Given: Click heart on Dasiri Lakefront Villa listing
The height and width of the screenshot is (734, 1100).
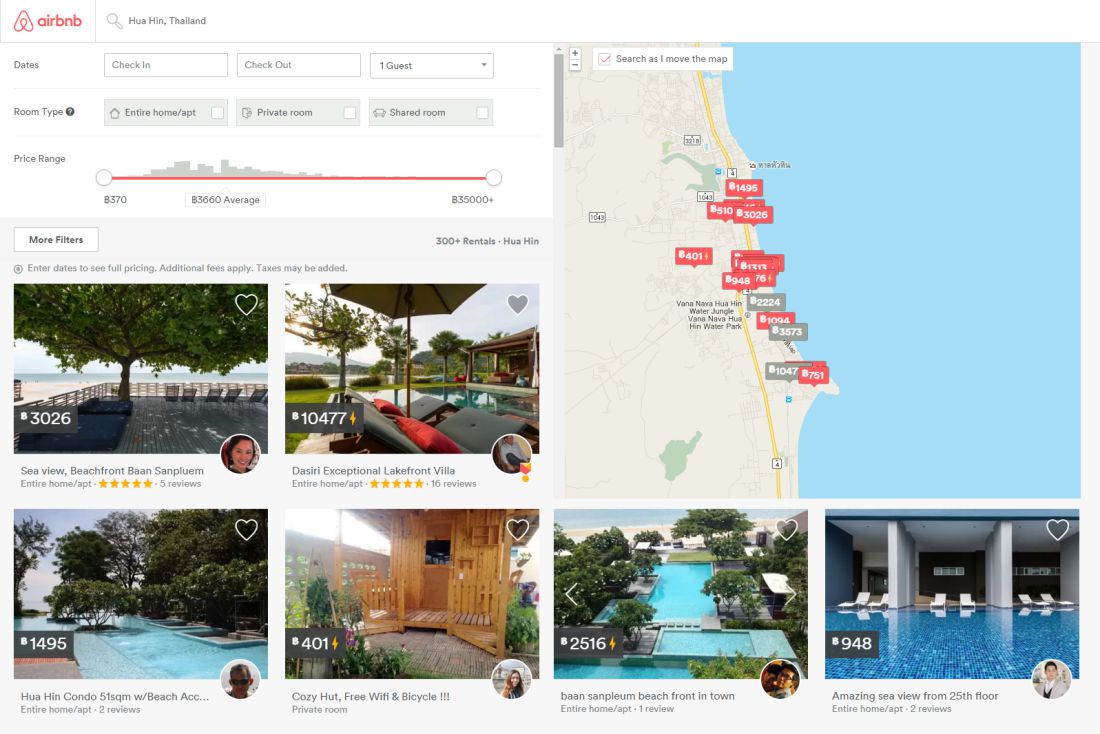Looking at the screenshot, I should point(518,305).
